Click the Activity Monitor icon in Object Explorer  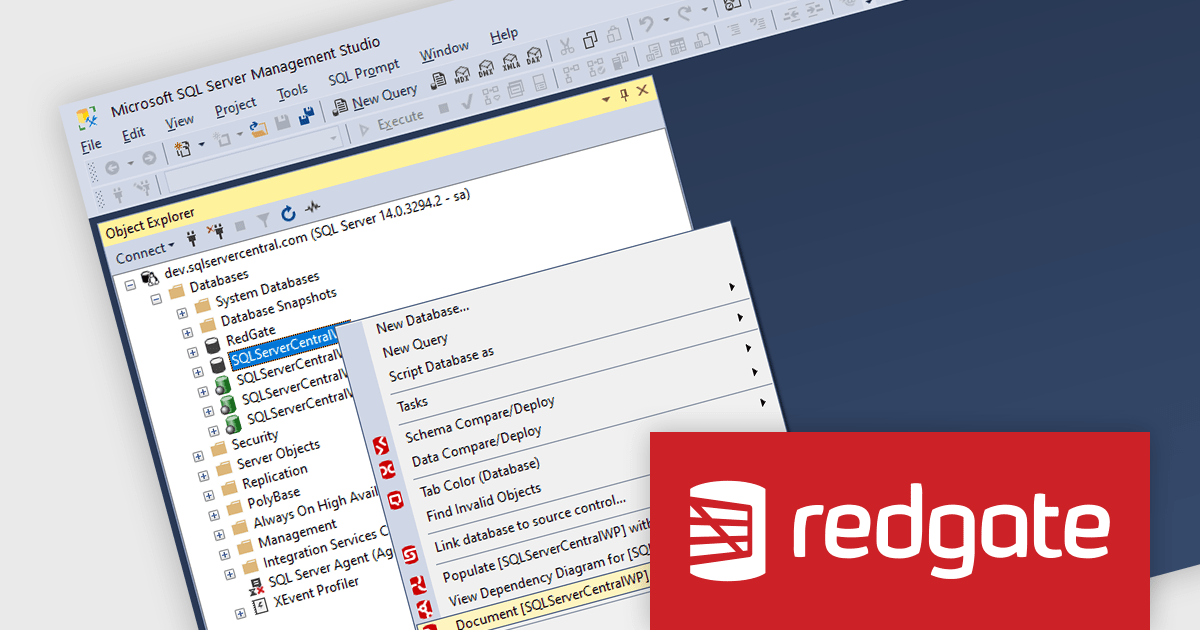313,207
